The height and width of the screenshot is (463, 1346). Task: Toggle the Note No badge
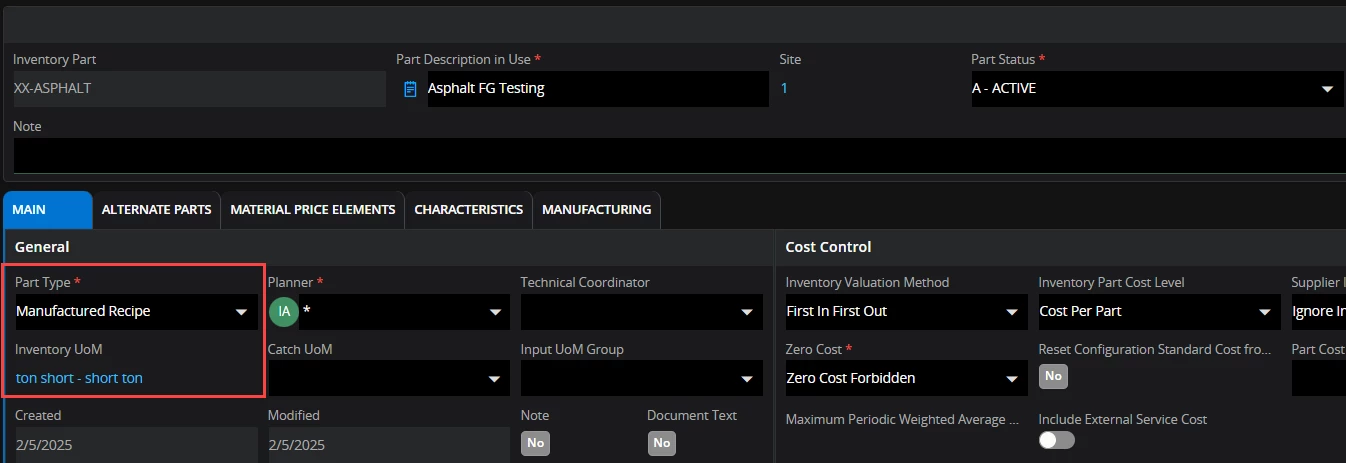[x=535, y=443]
